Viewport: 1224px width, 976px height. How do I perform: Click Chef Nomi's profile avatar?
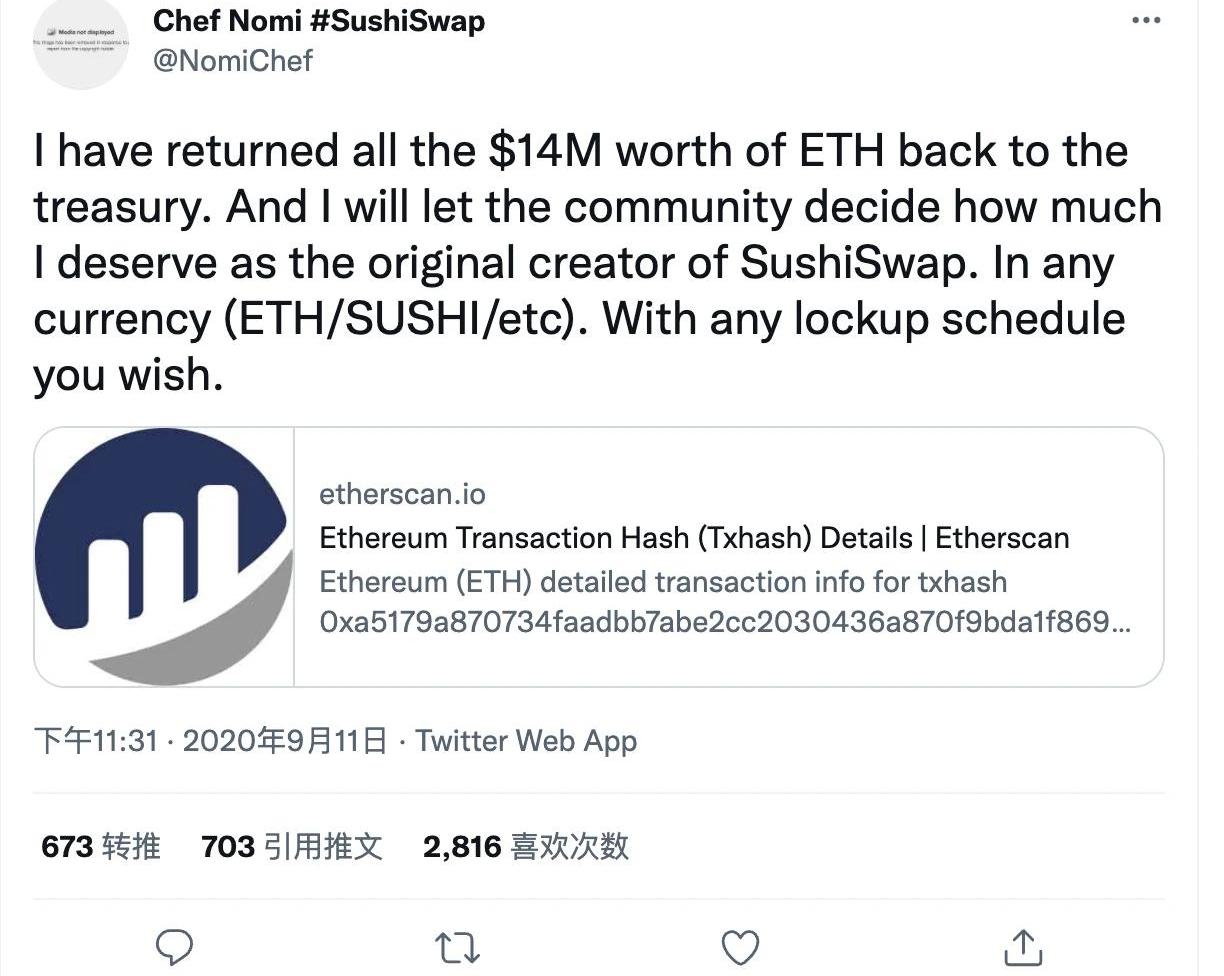pyautogui.click(x=81, y=42)
